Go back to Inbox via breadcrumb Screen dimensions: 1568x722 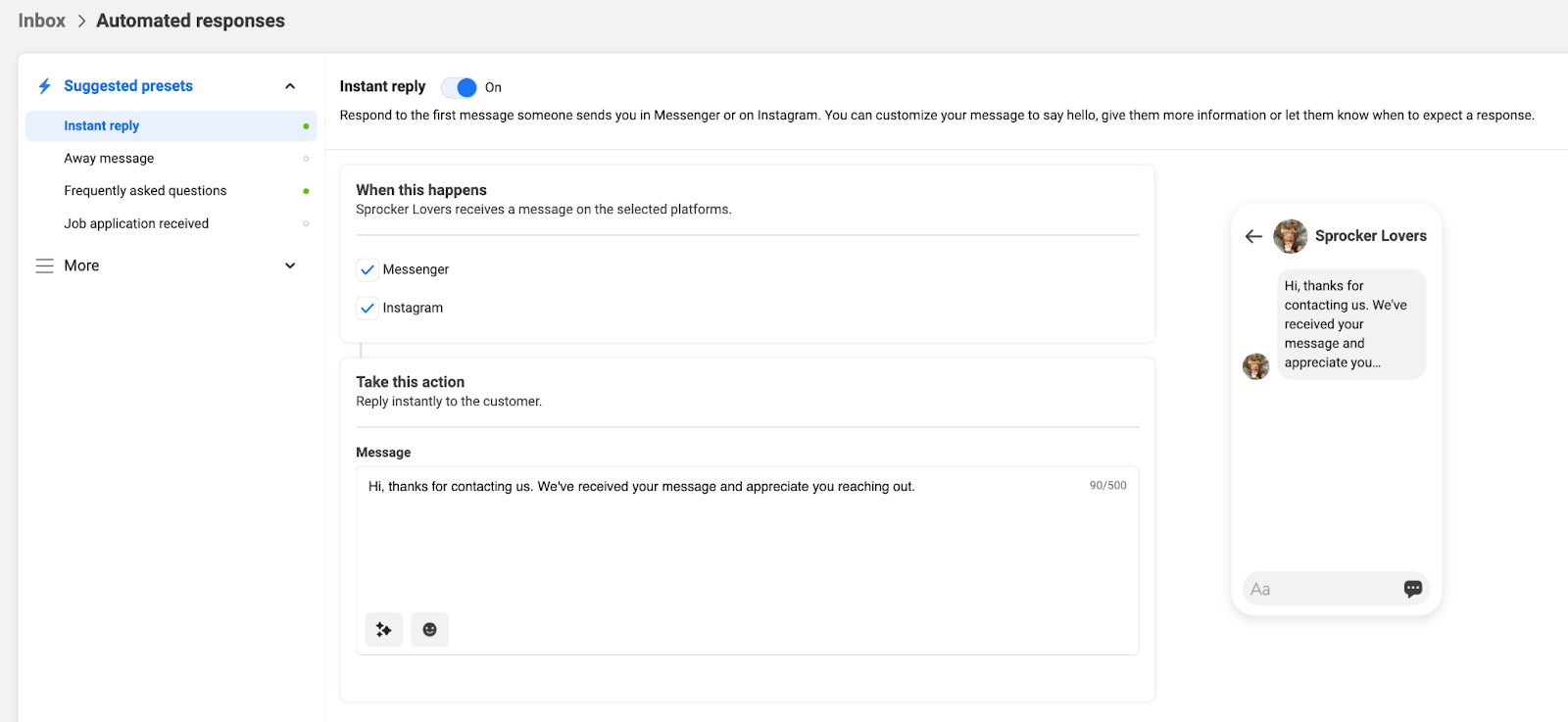coord(42,21)
